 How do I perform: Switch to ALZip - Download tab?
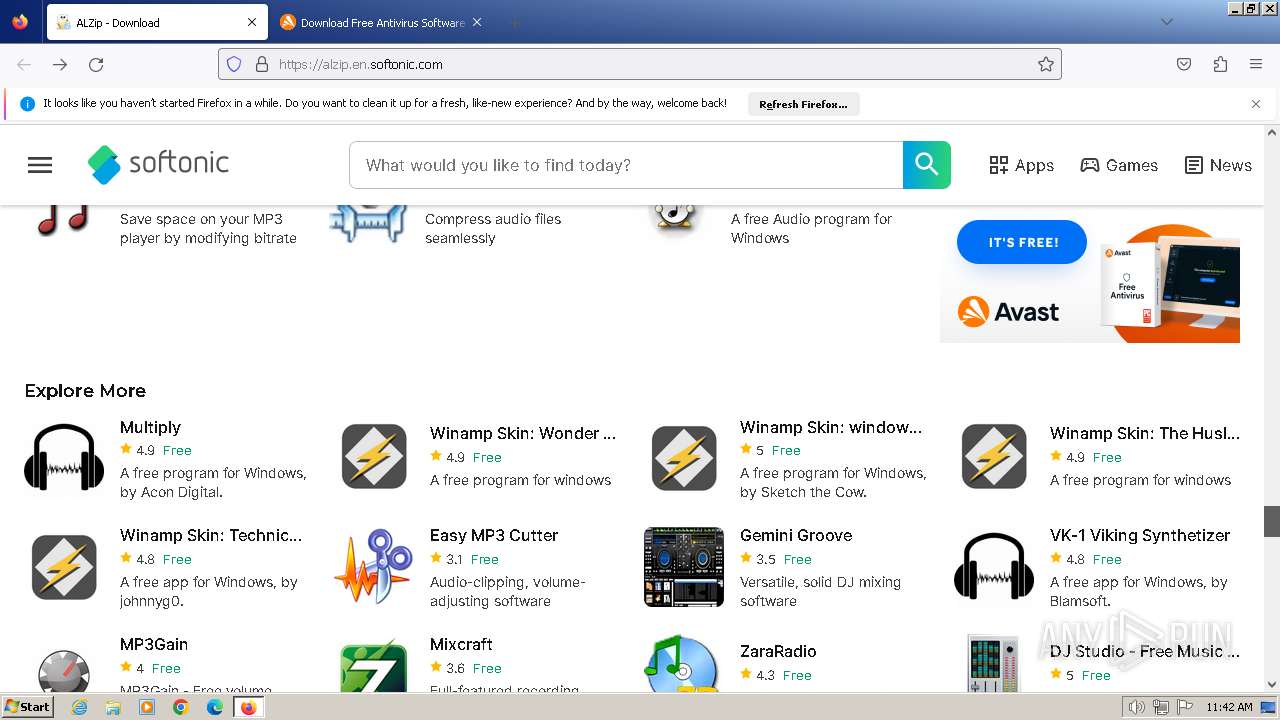[157, 22]
